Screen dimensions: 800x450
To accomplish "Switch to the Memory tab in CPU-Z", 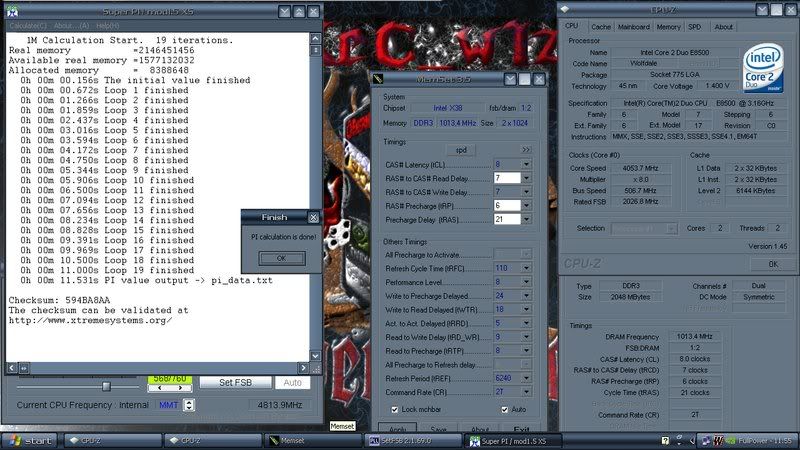I will [668, 27].
